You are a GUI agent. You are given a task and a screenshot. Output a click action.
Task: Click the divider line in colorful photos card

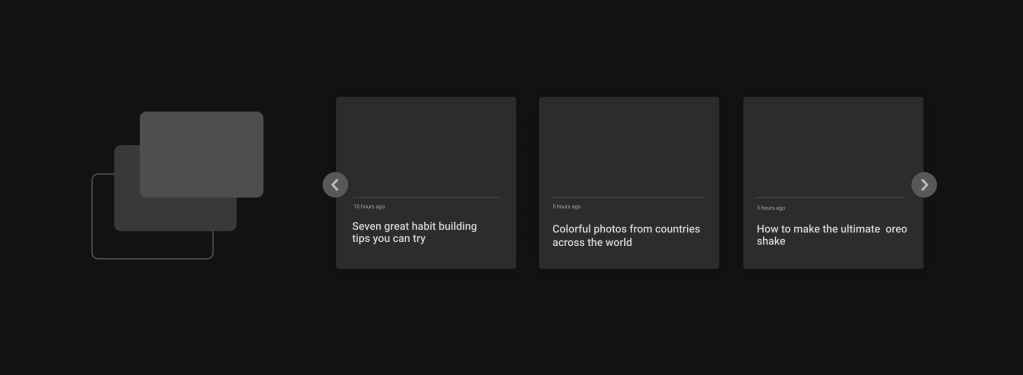point(628,197)
